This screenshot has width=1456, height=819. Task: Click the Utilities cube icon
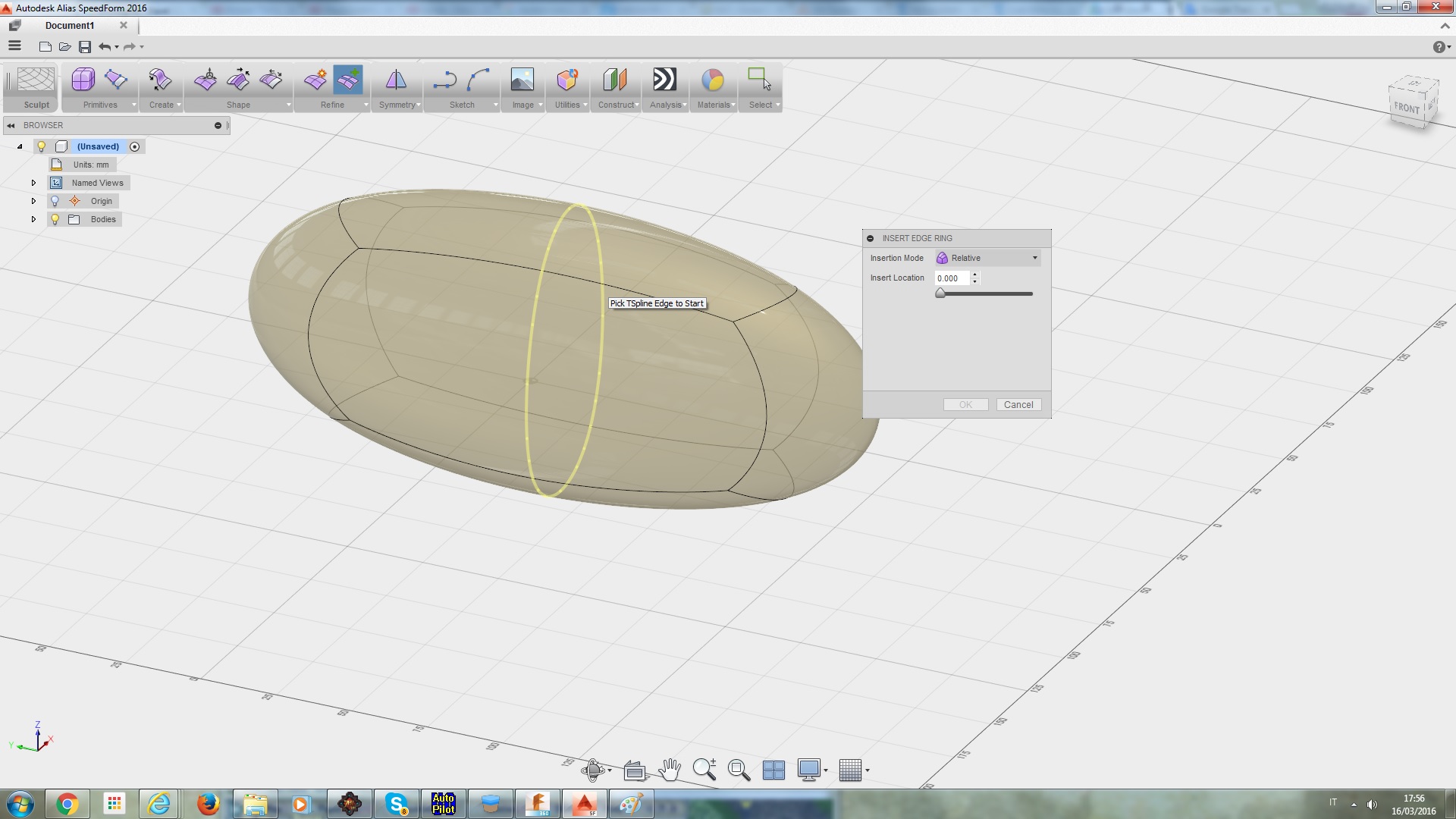[567, 80]
